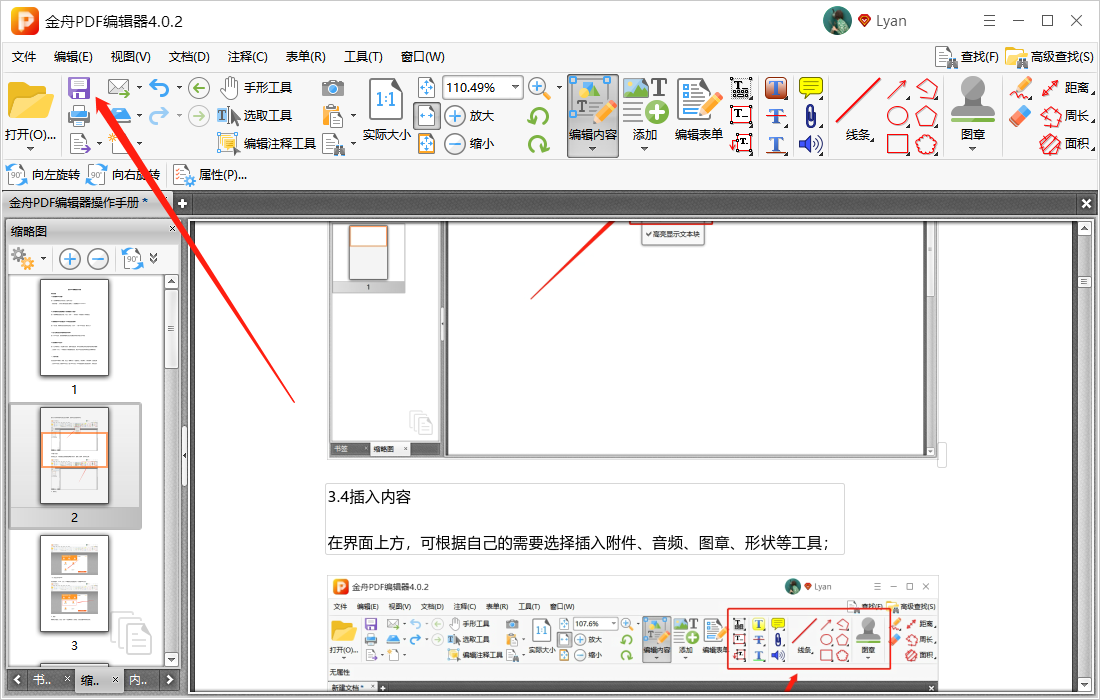Expand more thumbnail tools double-chevron
The height and width of the screenshot is (700, 1100).
153,259
